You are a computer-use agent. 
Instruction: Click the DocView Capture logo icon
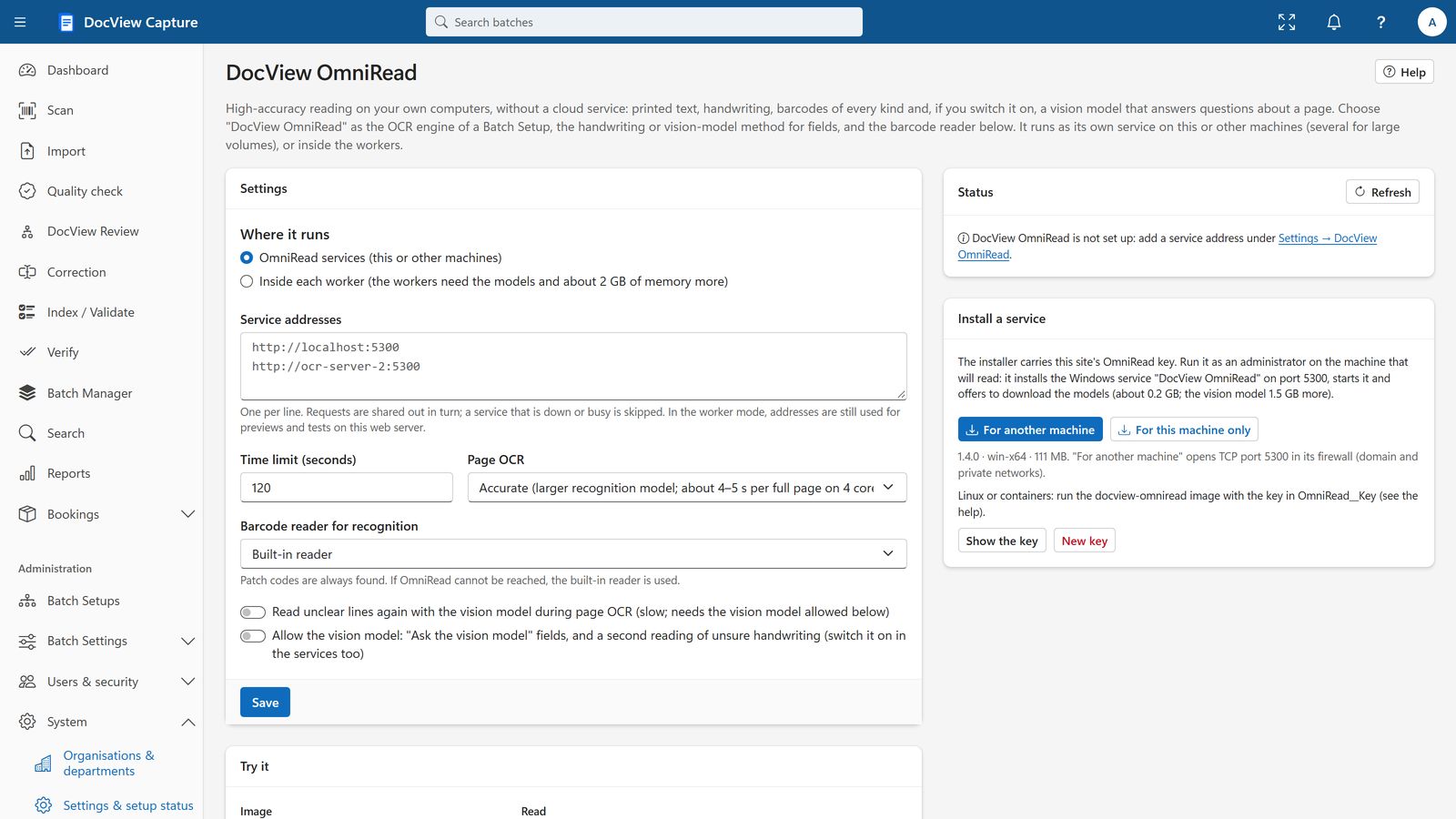(66, 23)
